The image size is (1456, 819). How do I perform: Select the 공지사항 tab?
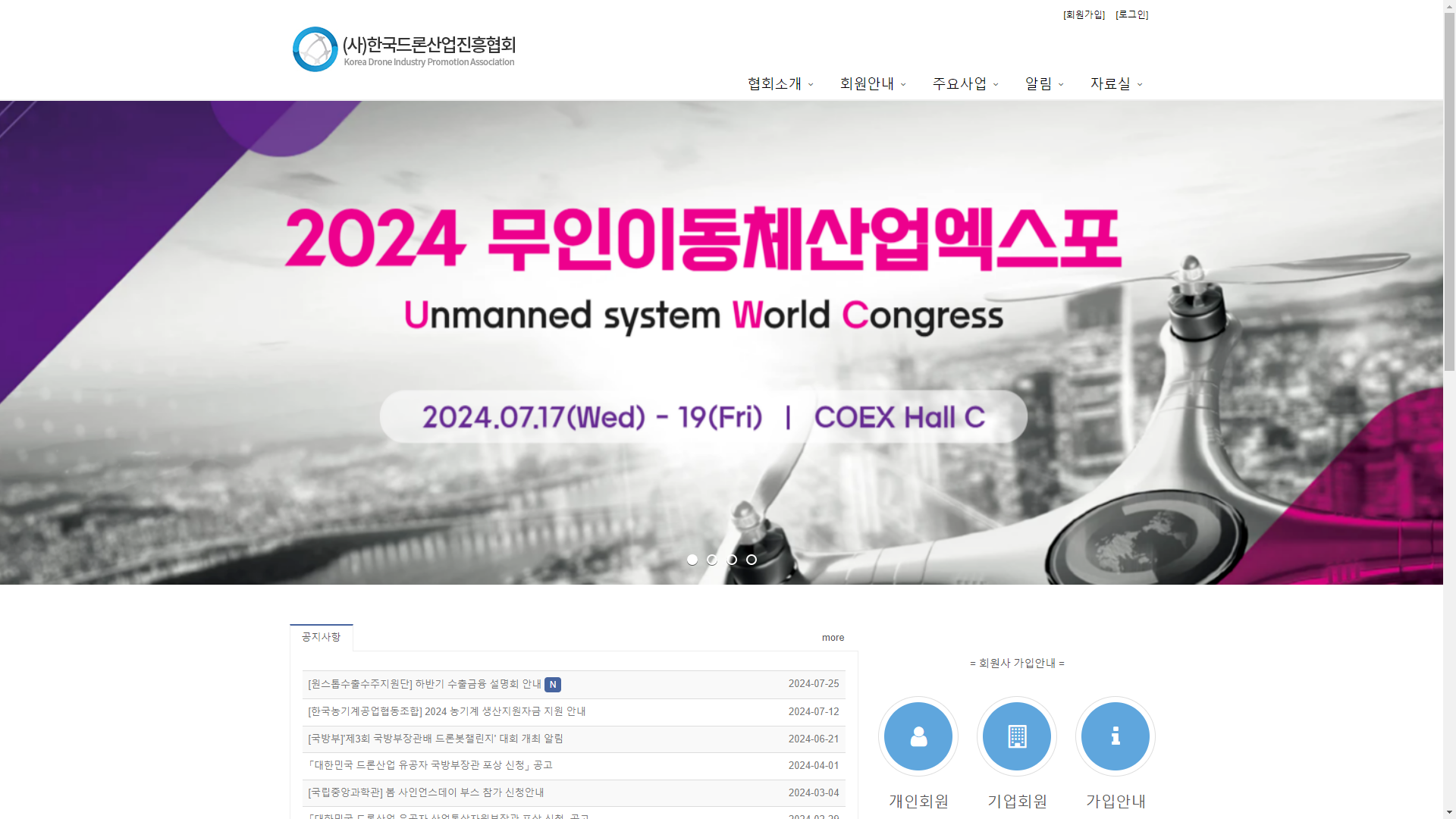322,637
